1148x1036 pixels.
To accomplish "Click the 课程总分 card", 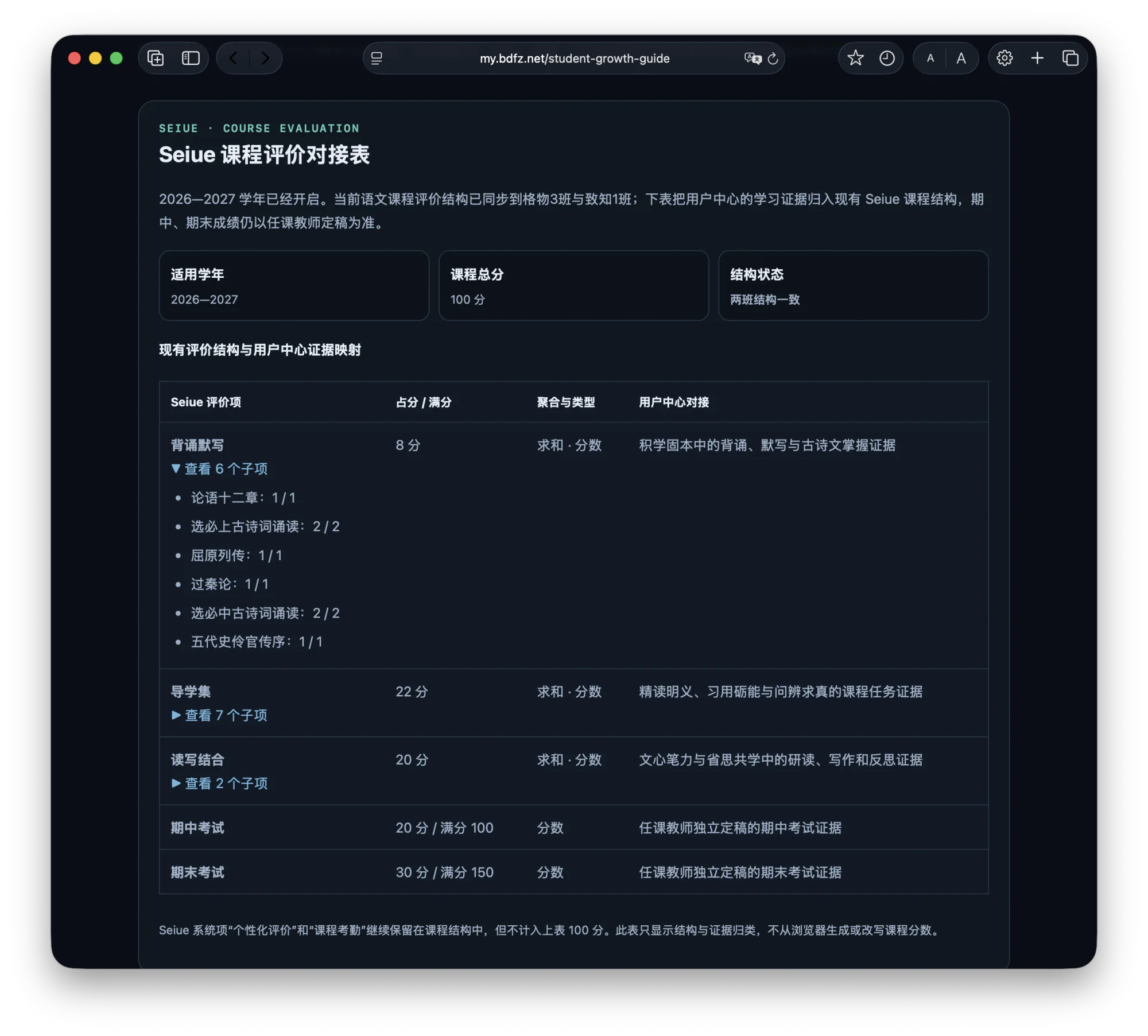I will click(573, 285).
